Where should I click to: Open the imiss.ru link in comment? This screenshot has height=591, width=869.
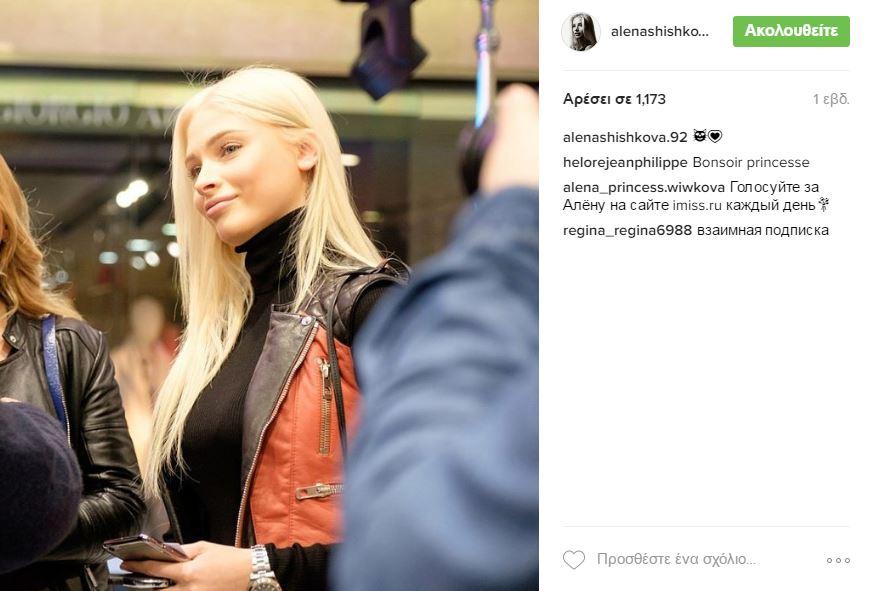(697, 206)
